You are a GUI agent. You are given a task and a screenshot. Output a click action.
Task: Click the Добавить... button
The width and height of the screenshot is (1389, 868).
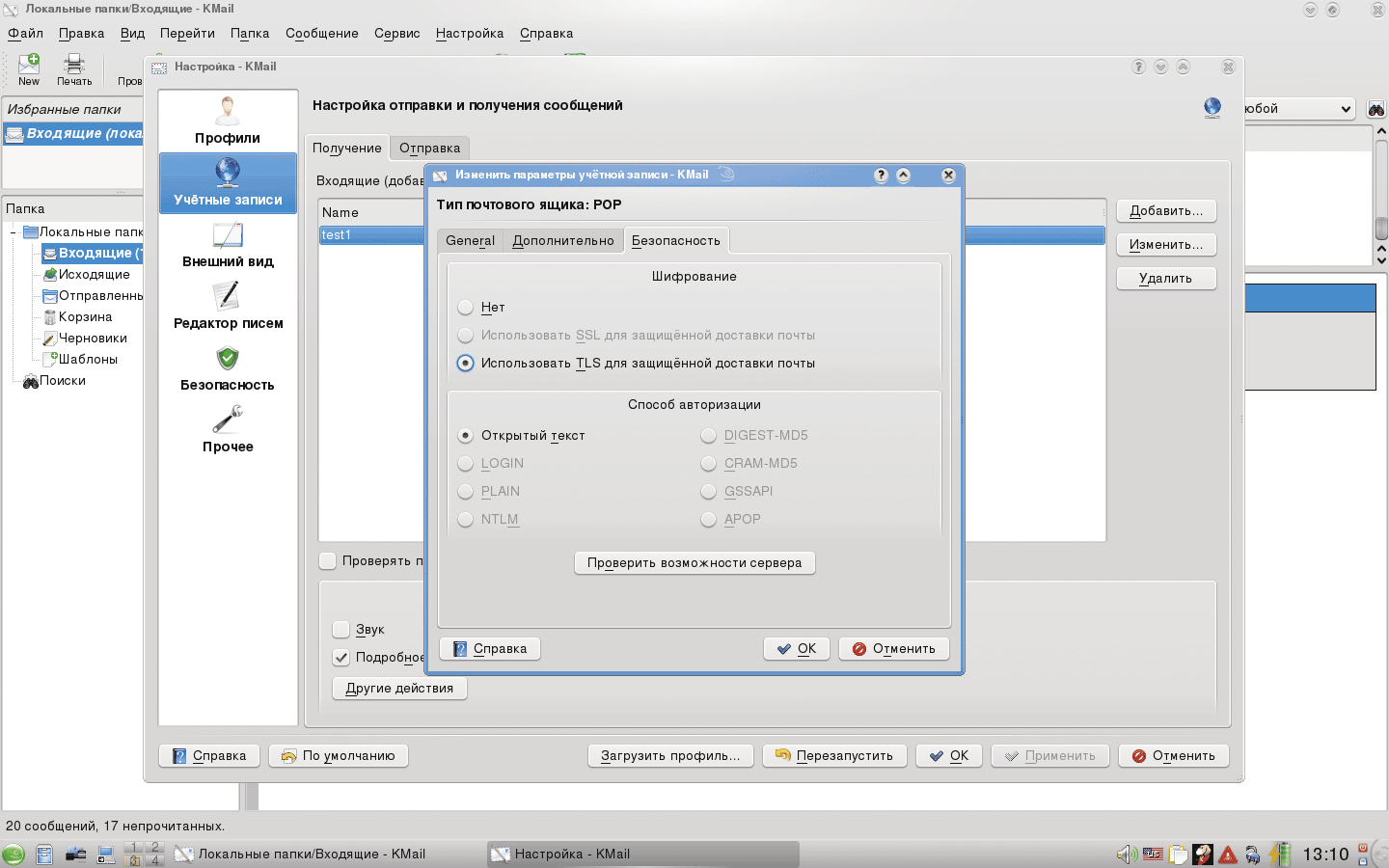pos(1166,210)
